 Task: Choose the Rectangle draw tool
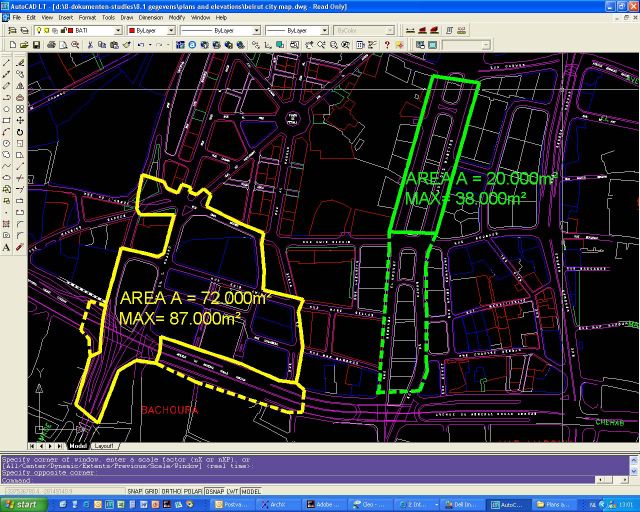(7, 120)
